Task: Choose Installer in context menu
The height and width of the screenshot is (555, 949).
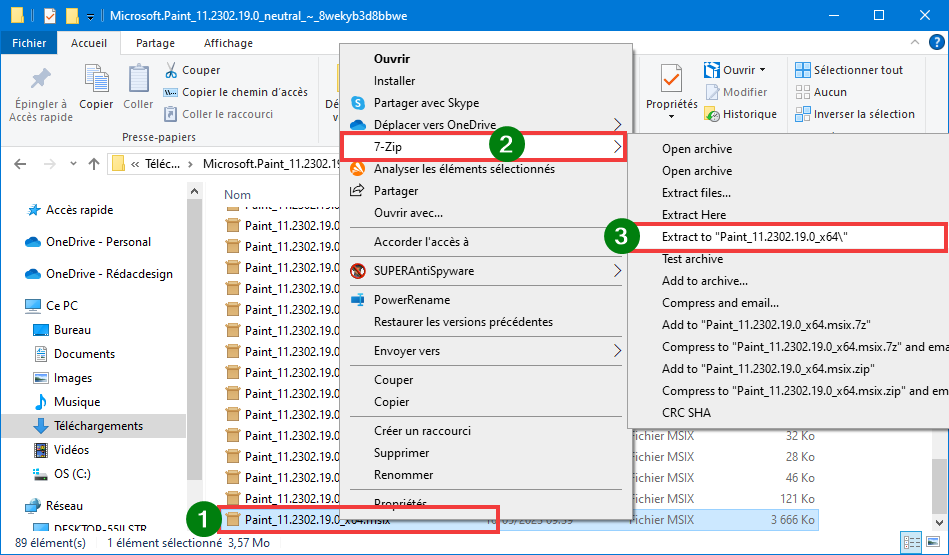Action: [486, 80]
